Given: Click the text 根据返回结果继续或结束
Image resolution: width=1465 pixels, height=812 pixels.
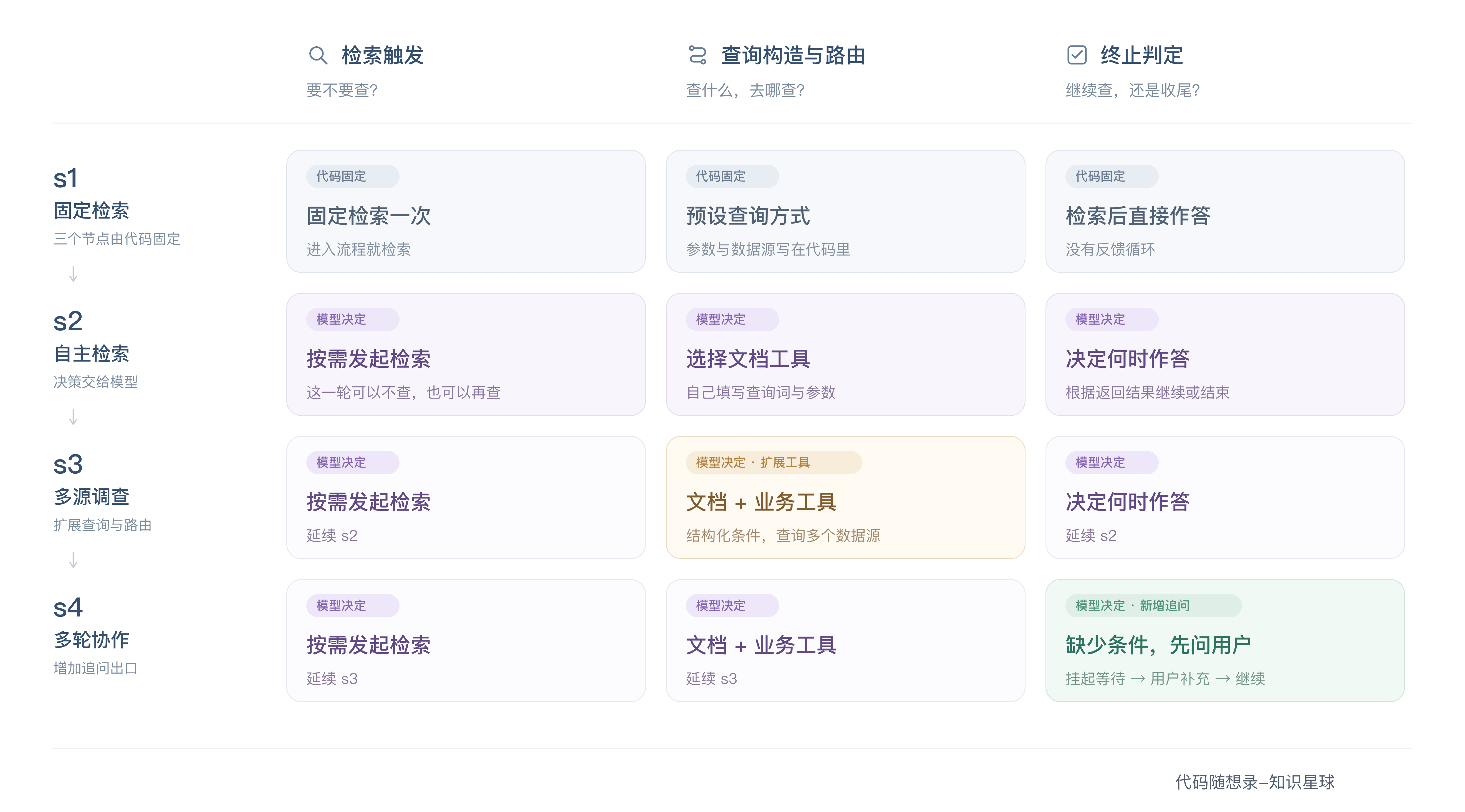Looking at the screenshot, I should click(1148, 393).
